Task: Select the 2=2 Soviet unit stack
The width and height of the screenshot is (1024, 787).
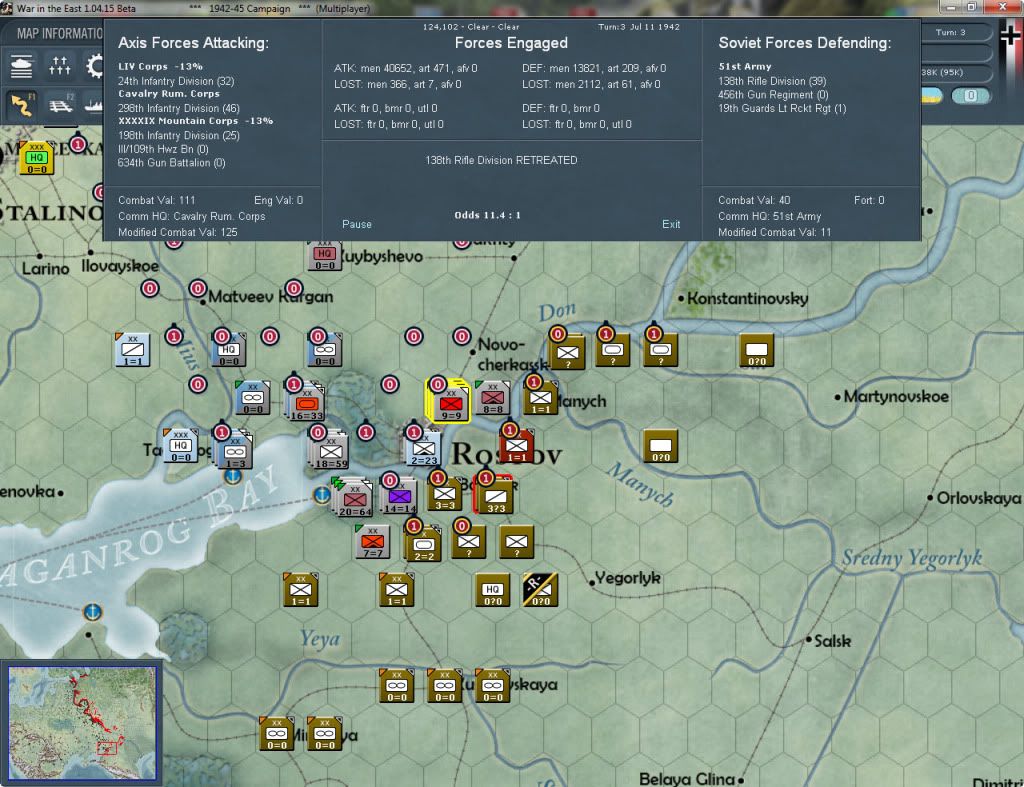Action: tap(424, 545)
